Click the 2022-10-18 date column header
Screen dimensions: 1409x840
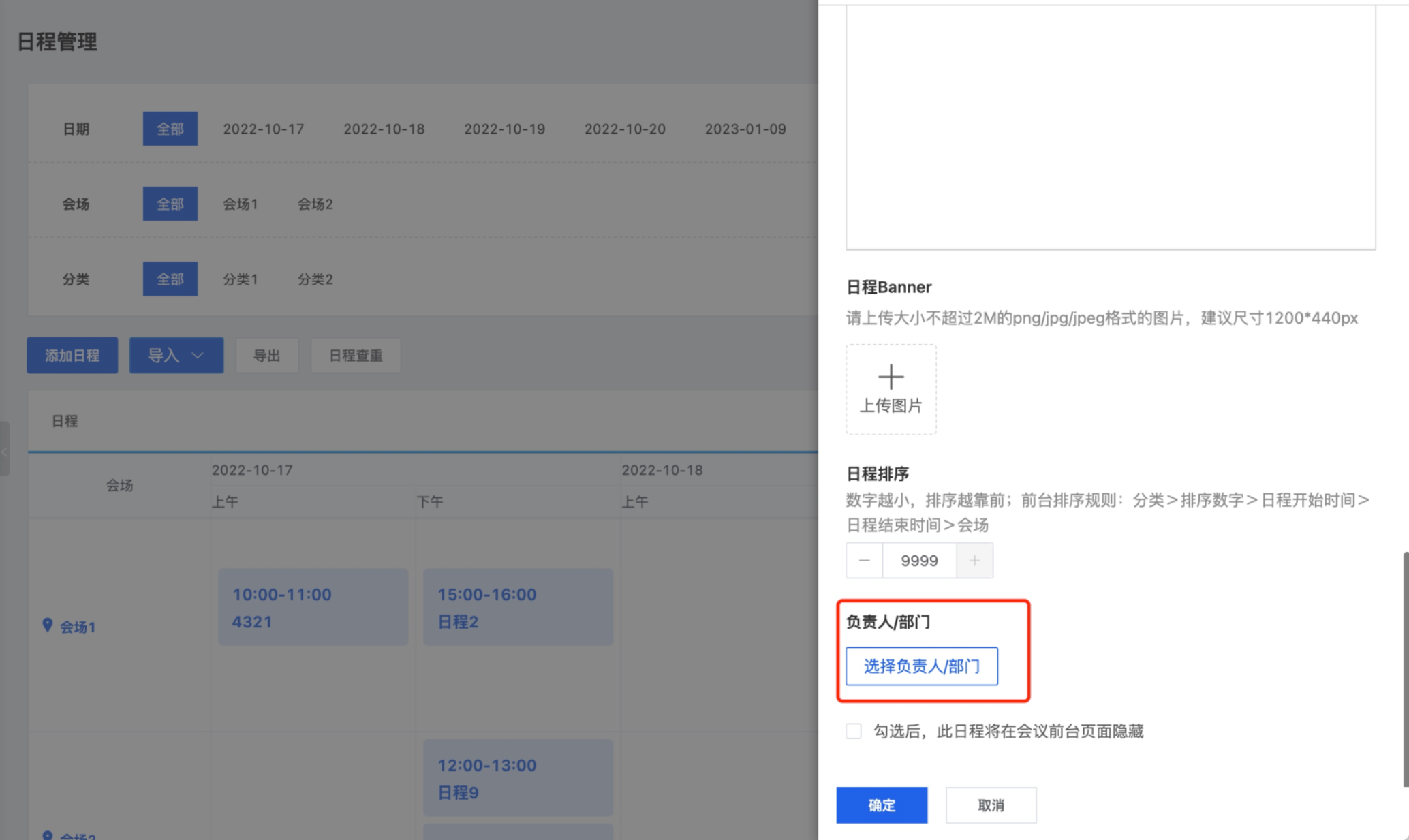tap(662, 470)
